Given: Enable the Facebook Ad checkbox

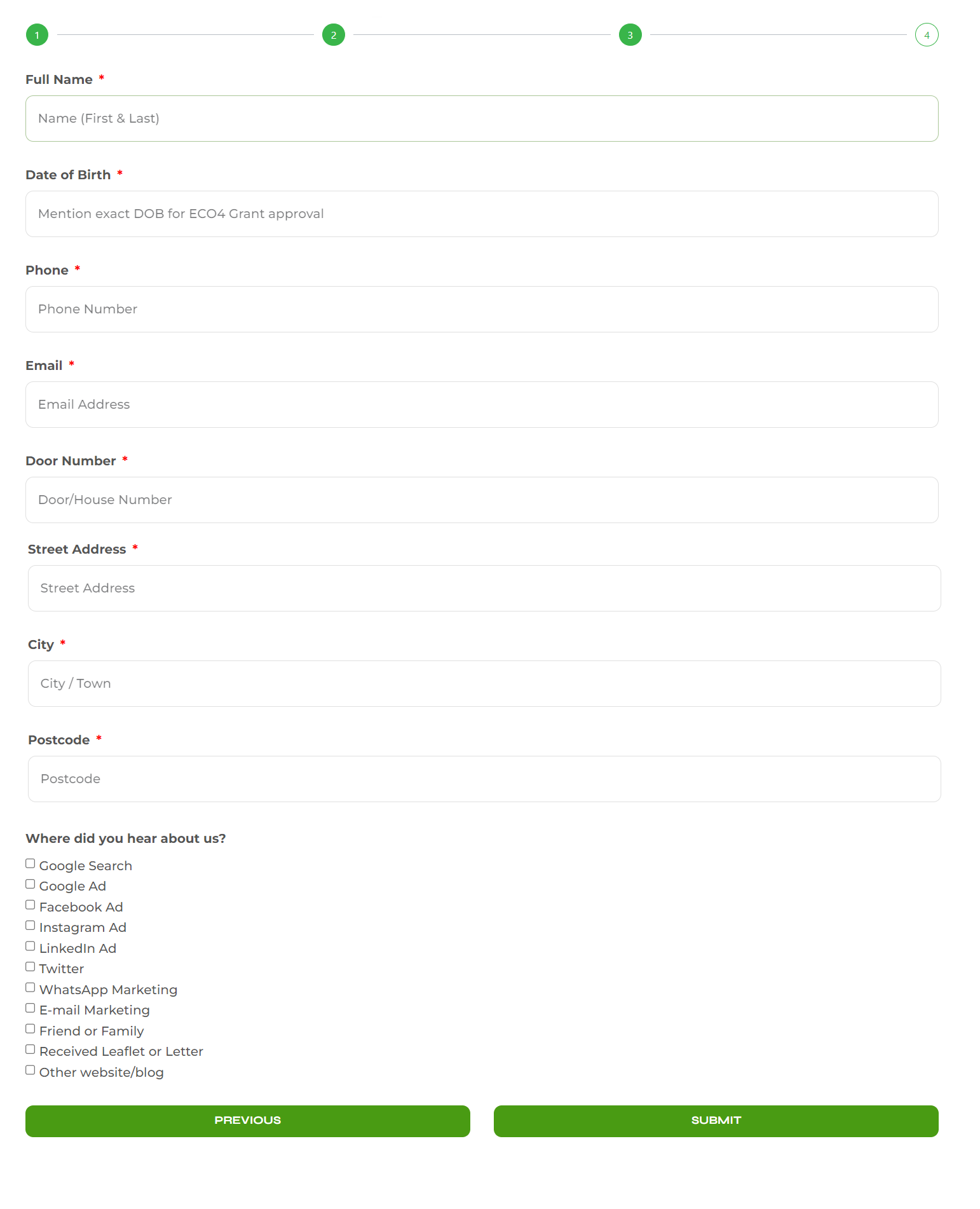Looking at the screenshot, I should (x=31, y=905).
